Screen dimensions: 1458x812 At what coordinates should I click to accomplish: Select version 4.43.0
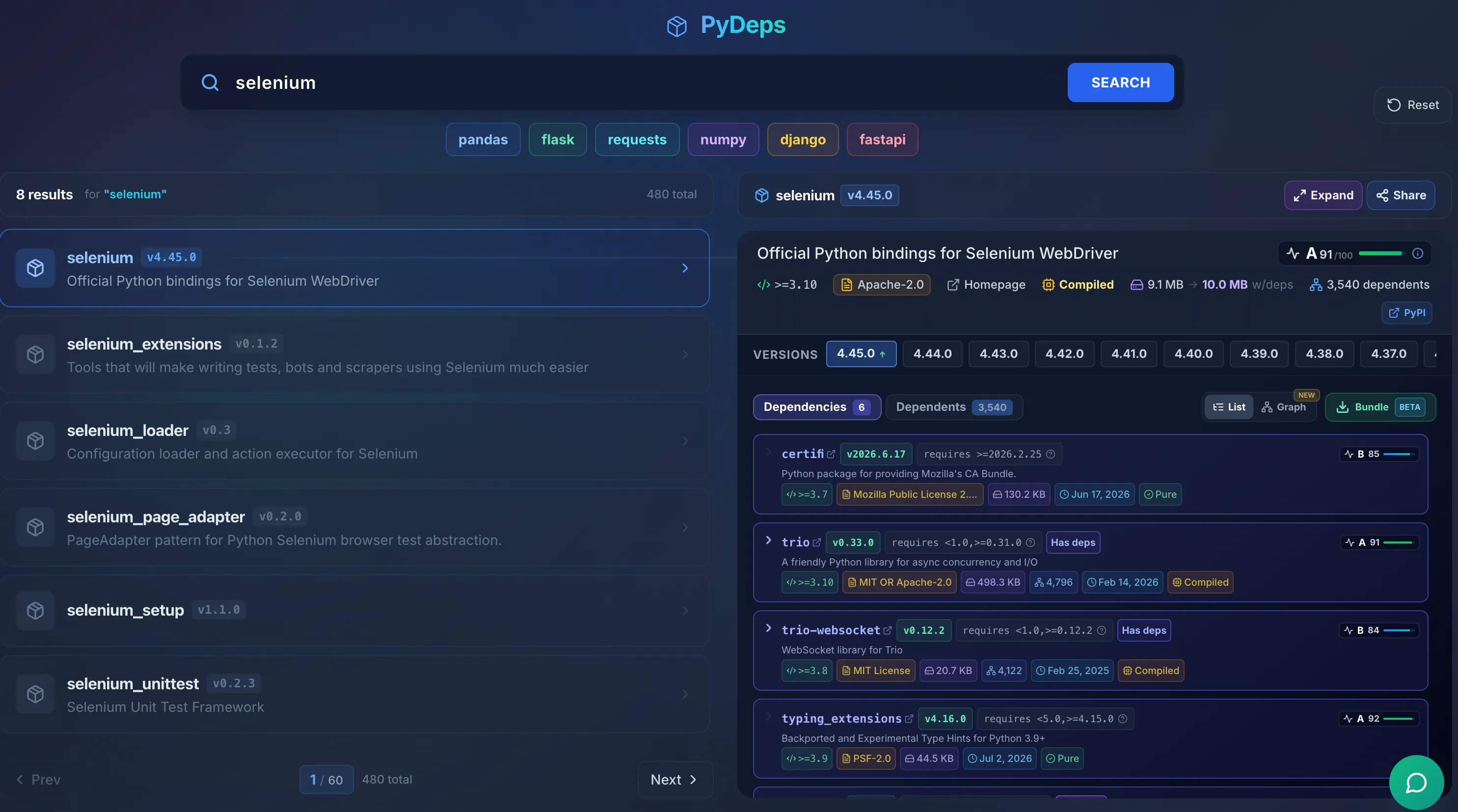(x=999, y=354)
